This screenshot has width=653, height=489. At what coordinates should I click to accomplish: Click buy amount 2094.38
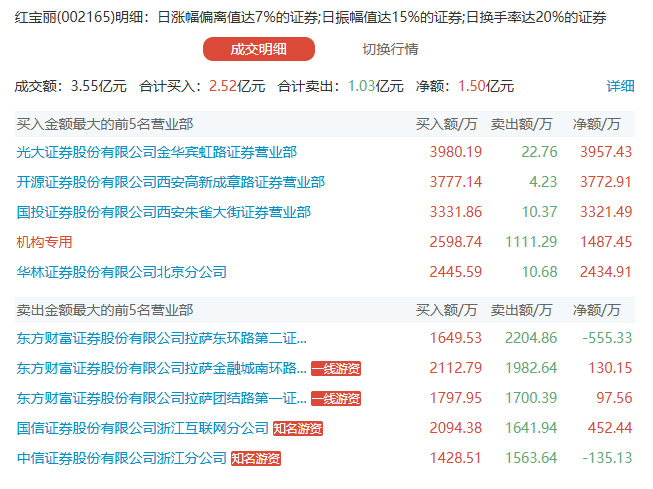point(456,428)
